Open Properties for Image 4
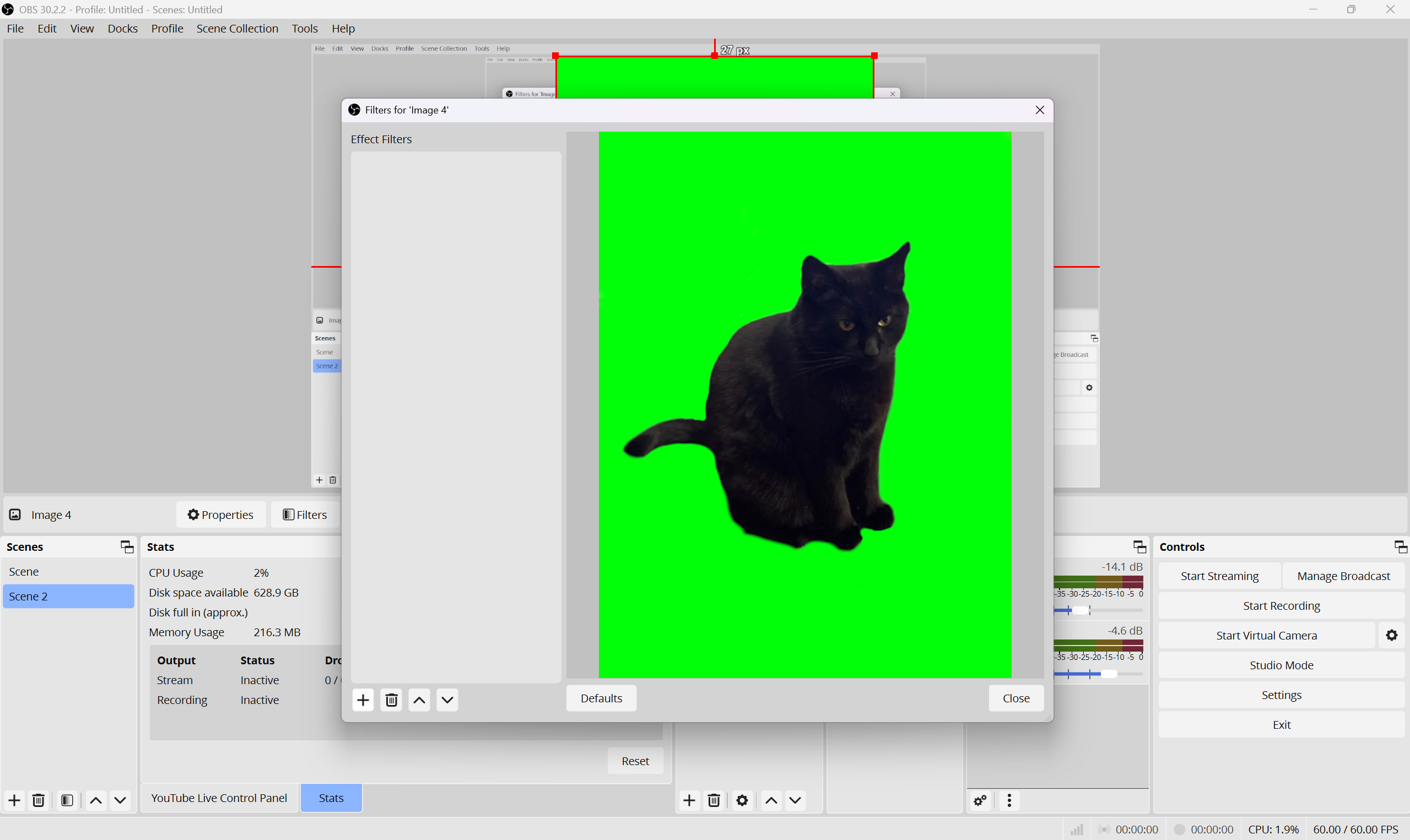The image size is (1410, 840). pyautogui.click(x=221, y=514)
